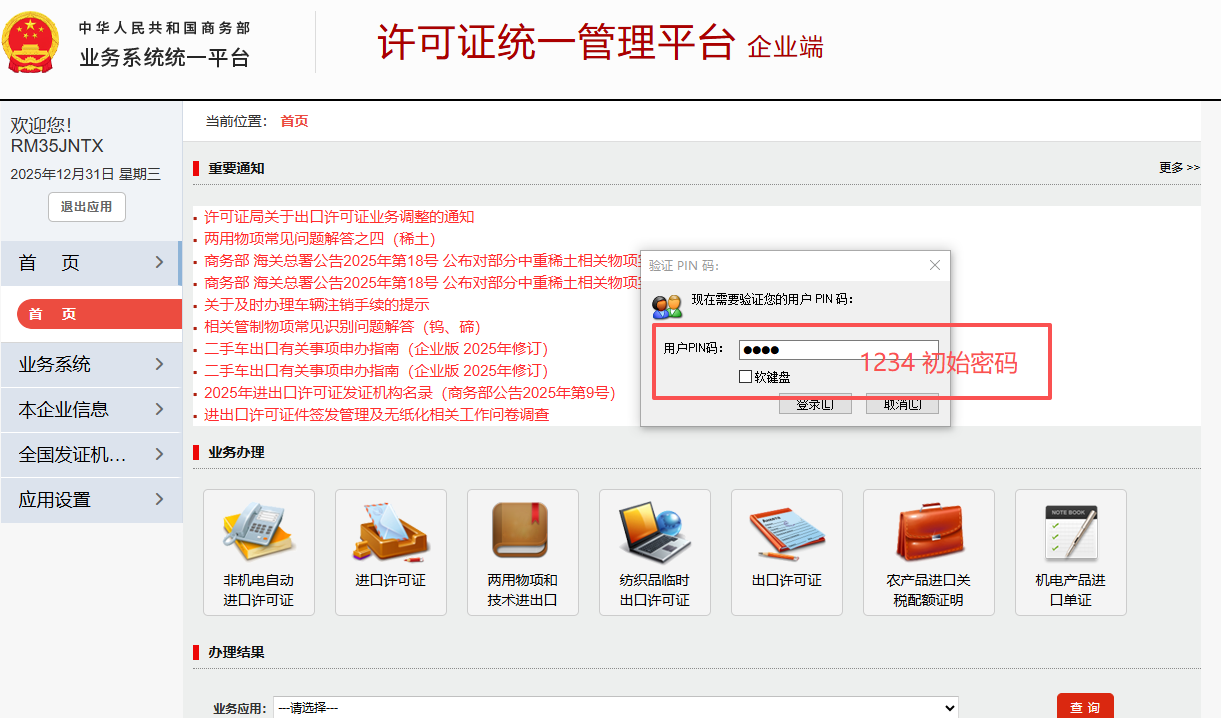Open 全国发证机构 sidebar menu item
The image size is (1221, 718).
pyautogui.click(x=91, y=454)
